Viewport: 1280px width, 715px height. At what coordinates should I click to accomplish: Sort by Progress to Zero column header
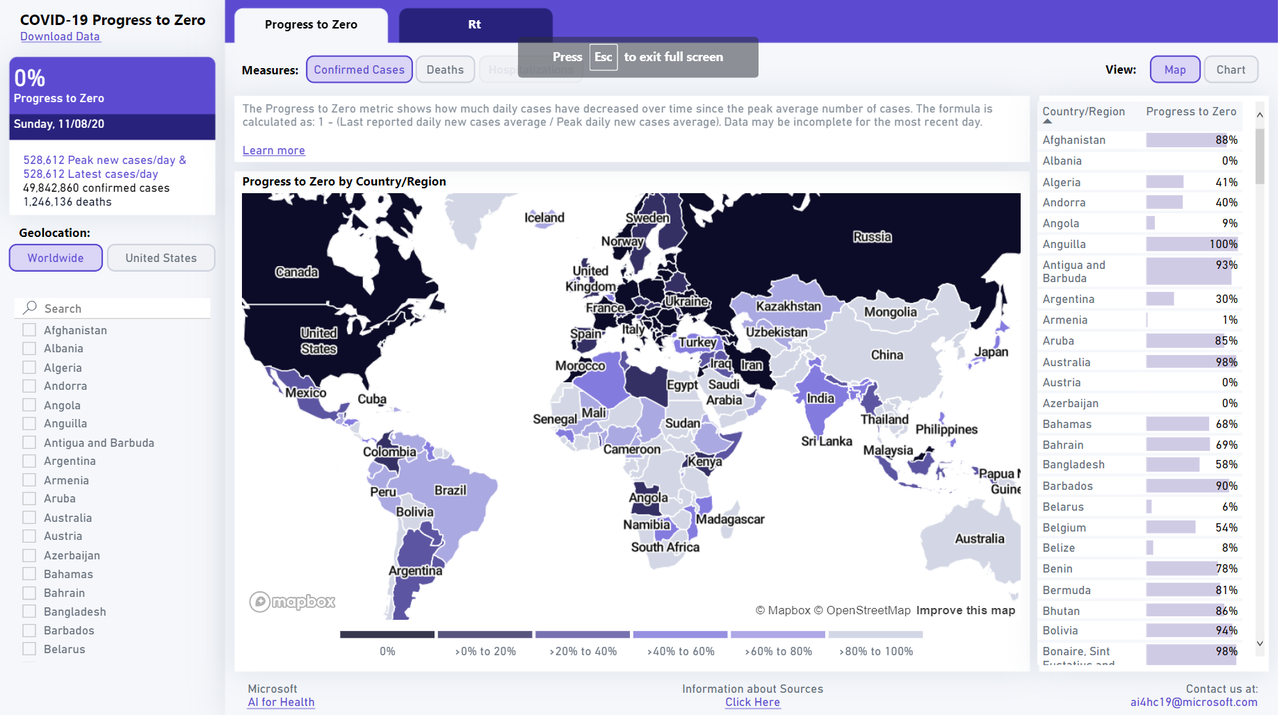click(1191, 112)
